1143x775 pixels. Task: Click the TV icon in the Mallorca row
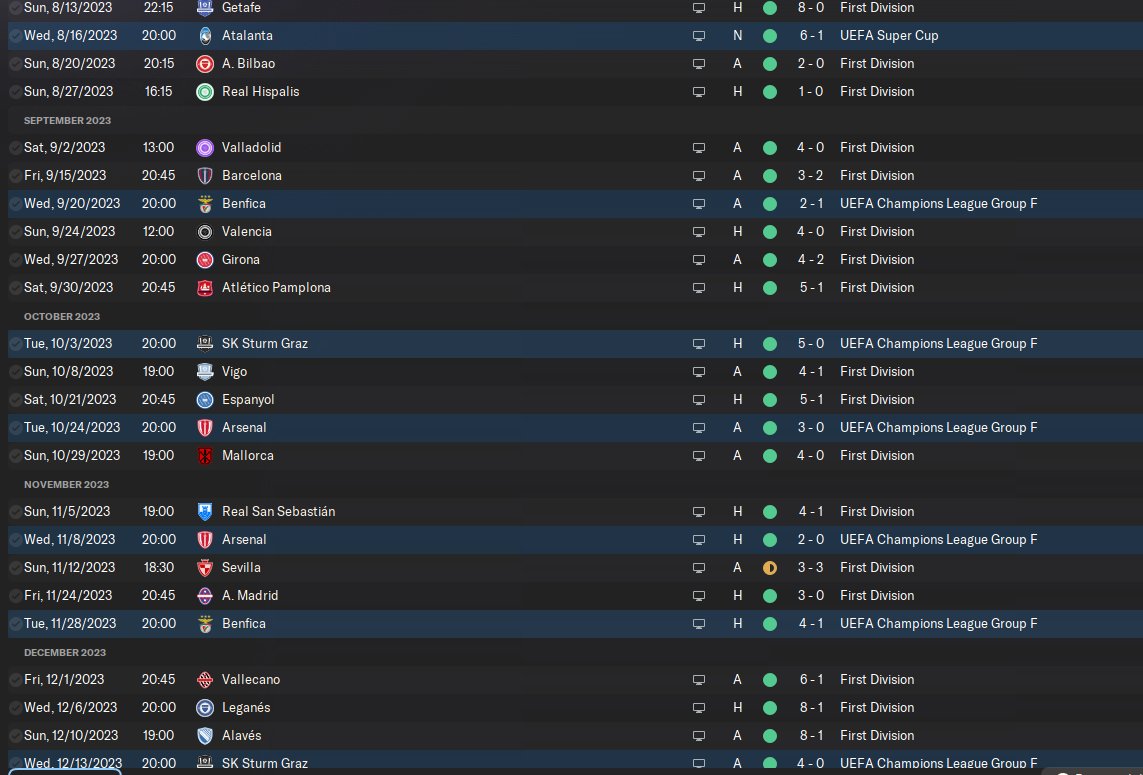(699, 455)
